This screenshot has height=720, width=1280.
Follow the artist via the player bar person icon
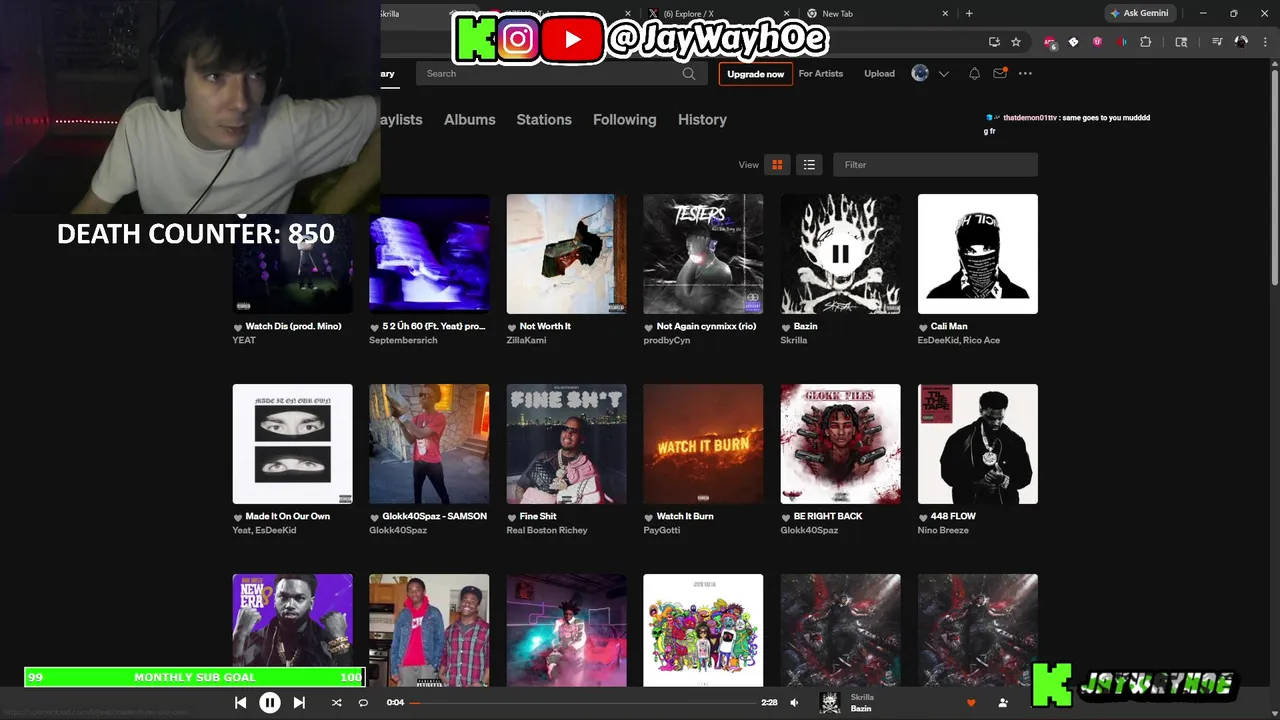pos(1003,703)
